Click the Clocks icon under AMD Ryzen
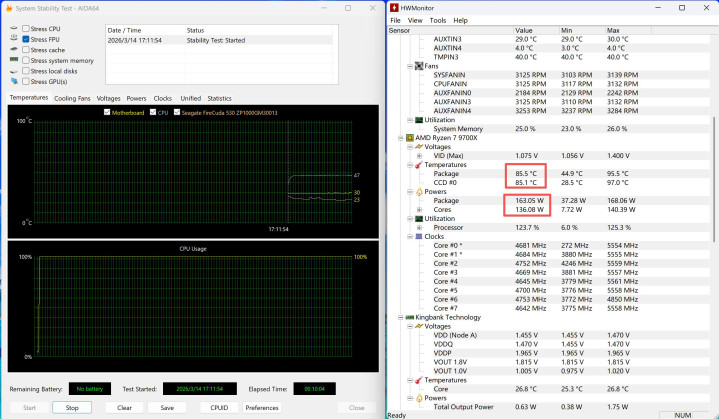 point(418,236)
